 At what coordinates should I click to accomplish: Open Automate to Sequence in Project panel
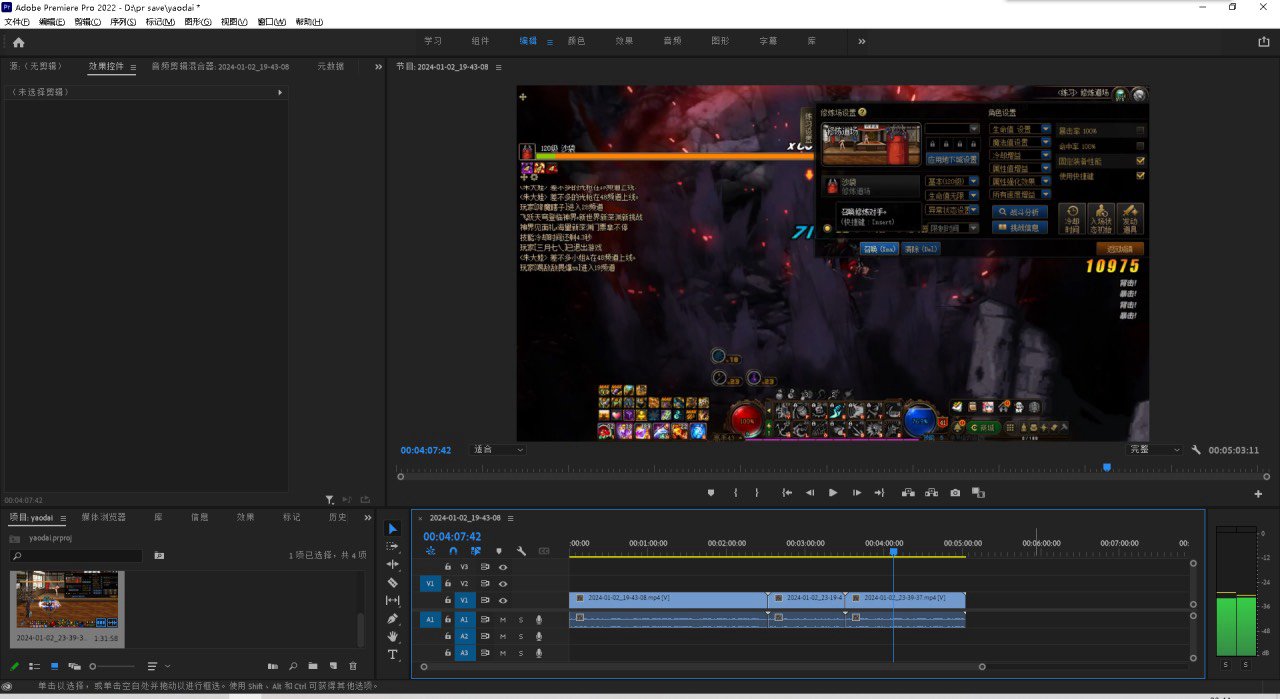coord(273,666)
